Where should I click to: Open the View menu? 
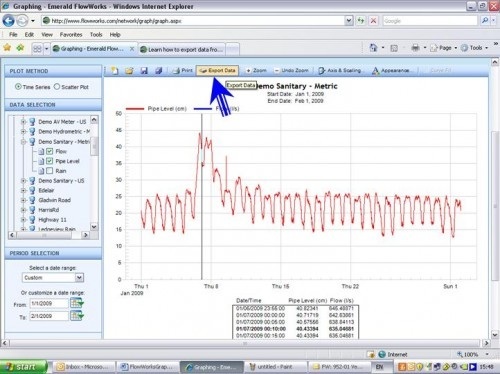tap(47, 34)
